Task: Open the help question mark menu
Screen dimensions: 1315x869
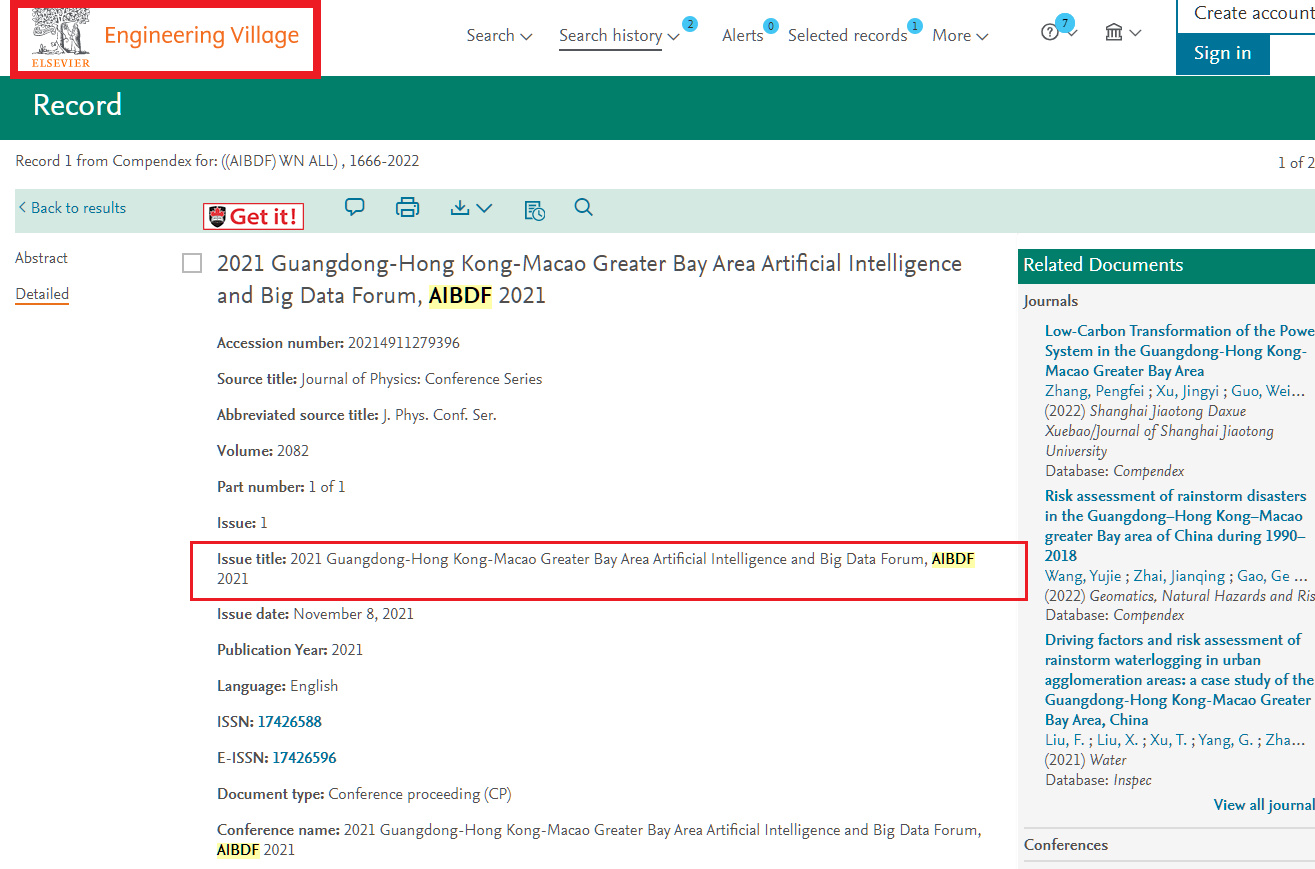Action: coord(1059,32)
